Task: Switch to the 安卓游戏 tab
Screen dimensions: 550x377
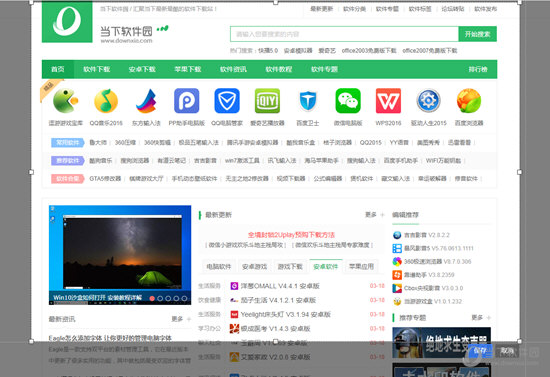Action: [255, 267]
